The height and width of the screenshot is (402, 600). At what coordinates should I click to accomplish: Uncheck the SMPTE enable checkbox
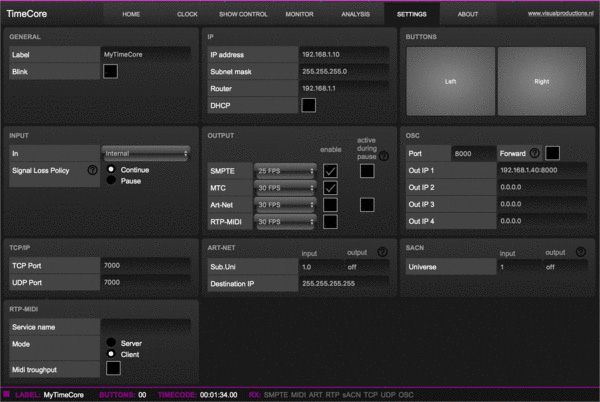(x=330, y=171)
